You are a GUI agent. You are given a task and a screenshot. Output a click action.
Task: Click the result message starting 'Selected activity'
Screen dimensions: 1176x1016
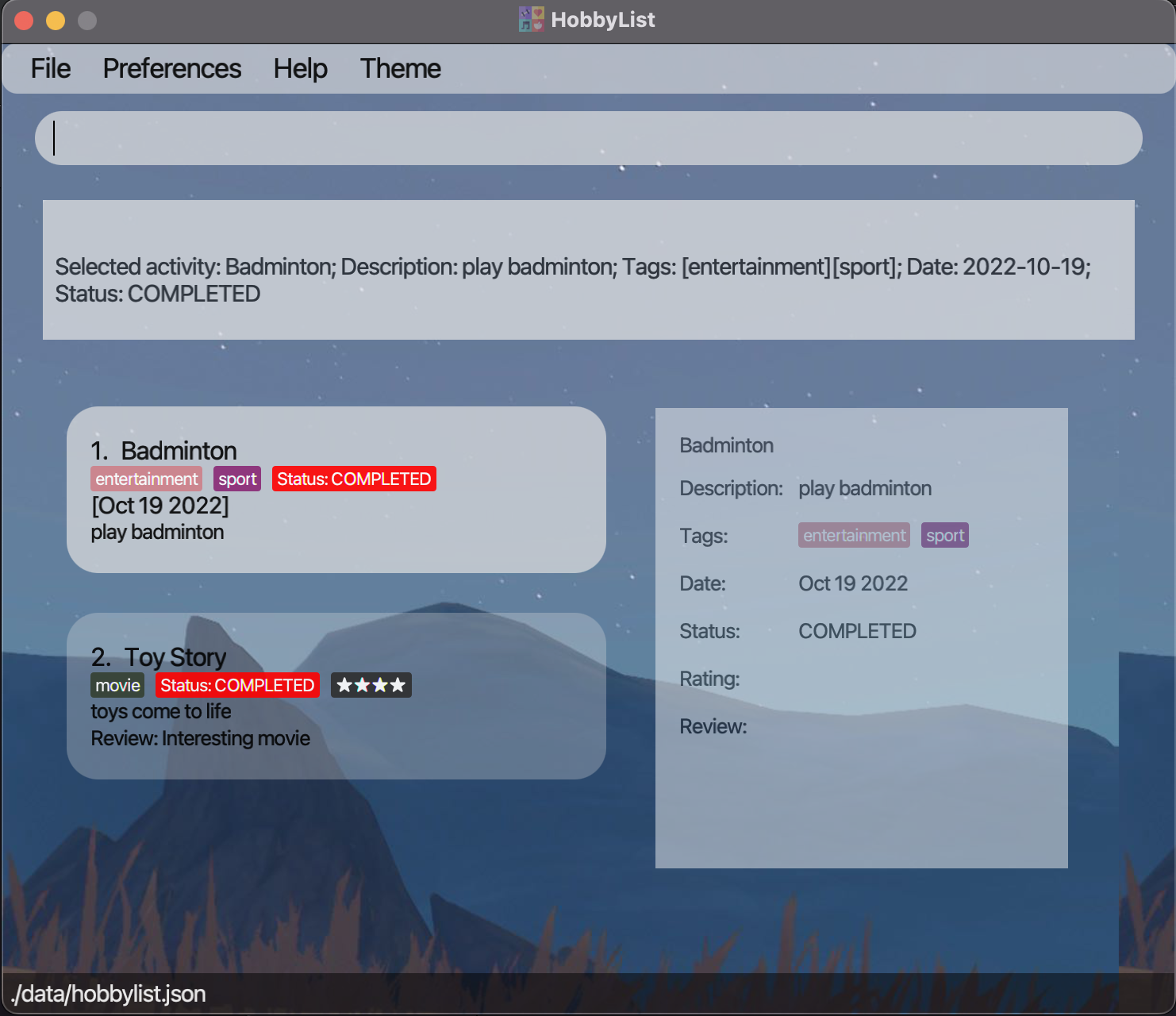[x=573, y=280]
